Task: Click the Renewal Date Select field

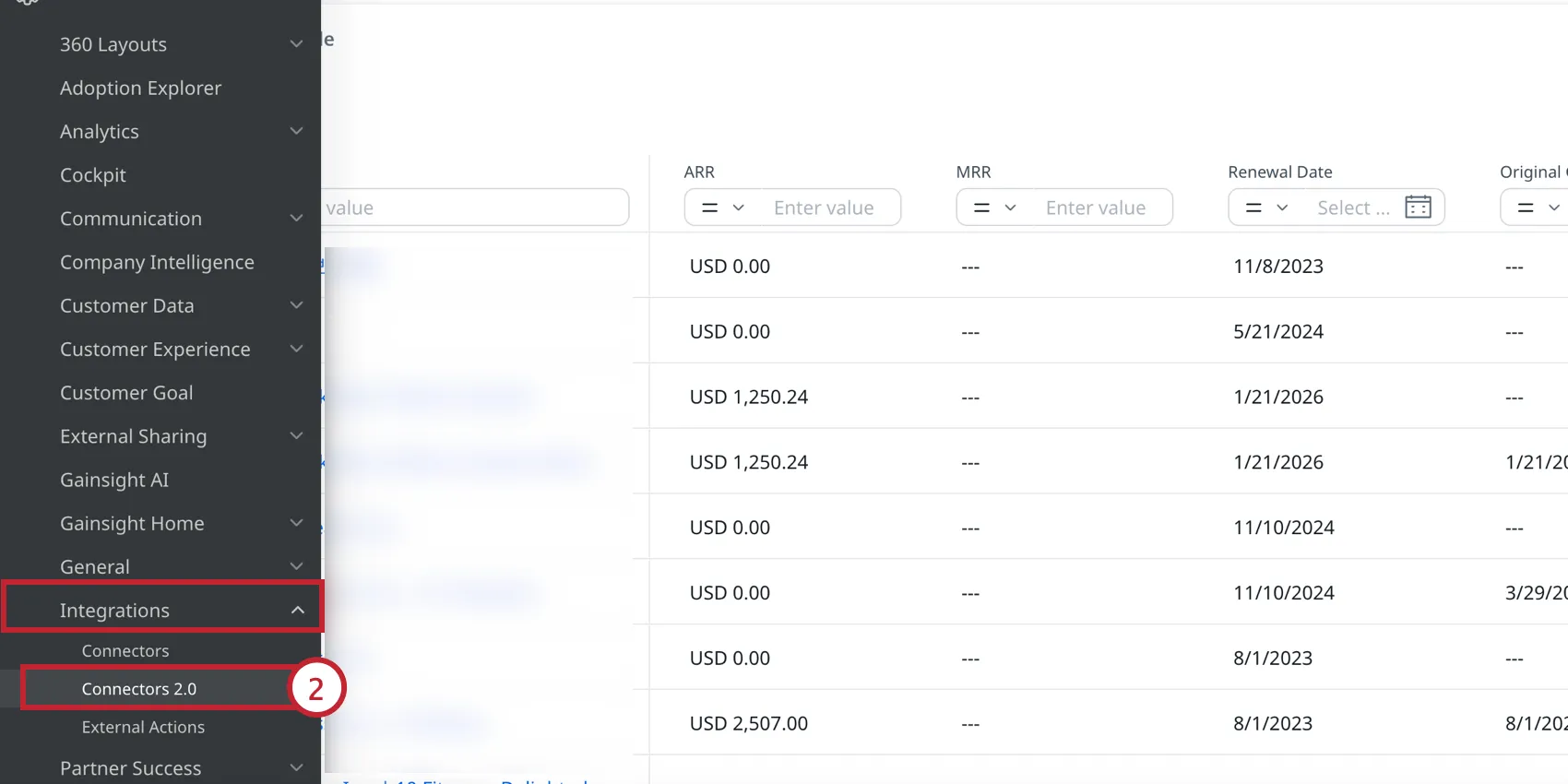Action: [x=1352, y=208]
